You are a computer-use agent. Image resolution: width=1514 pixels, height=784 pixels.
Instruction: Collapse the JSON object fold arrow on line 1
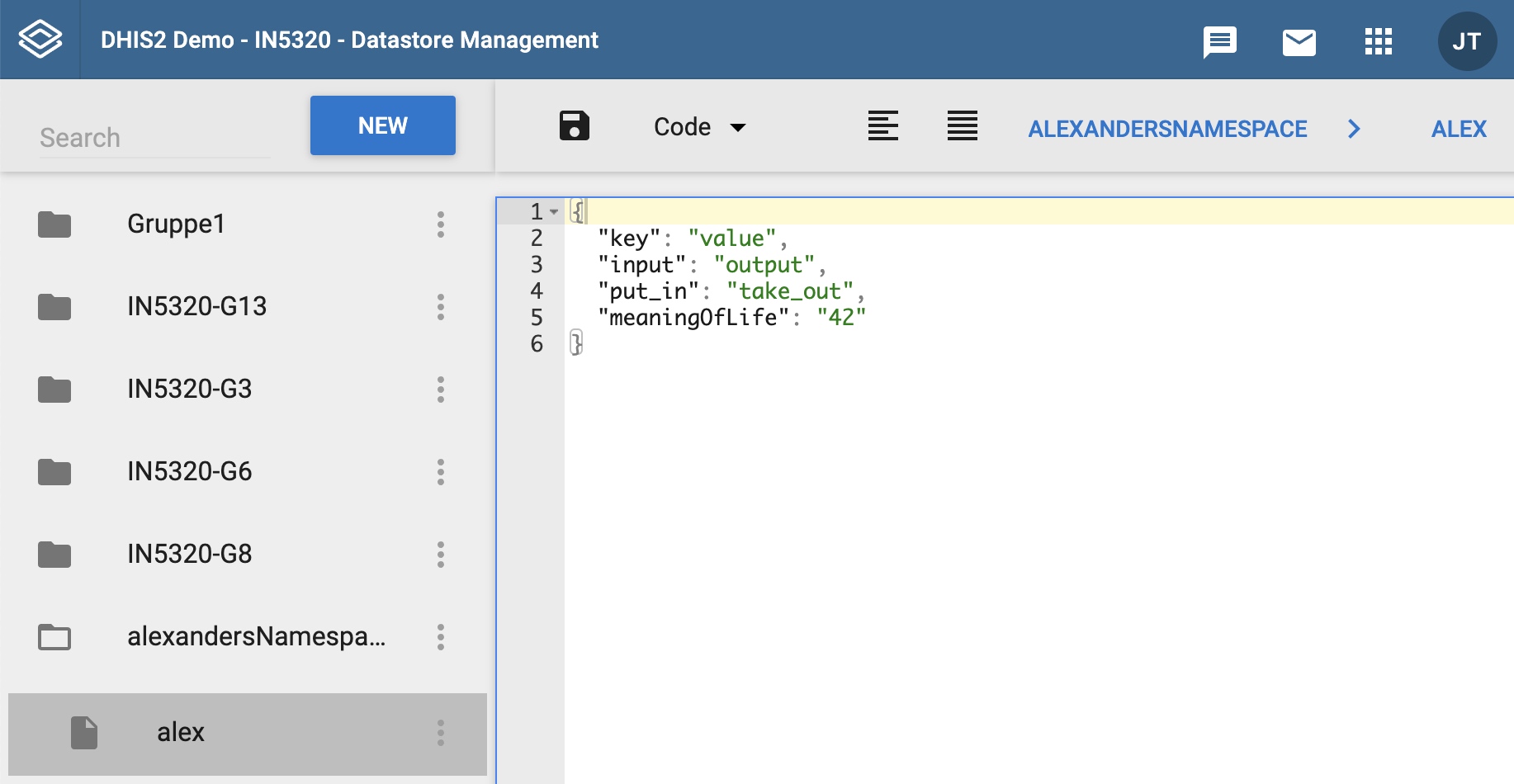[x=554, y=212]
